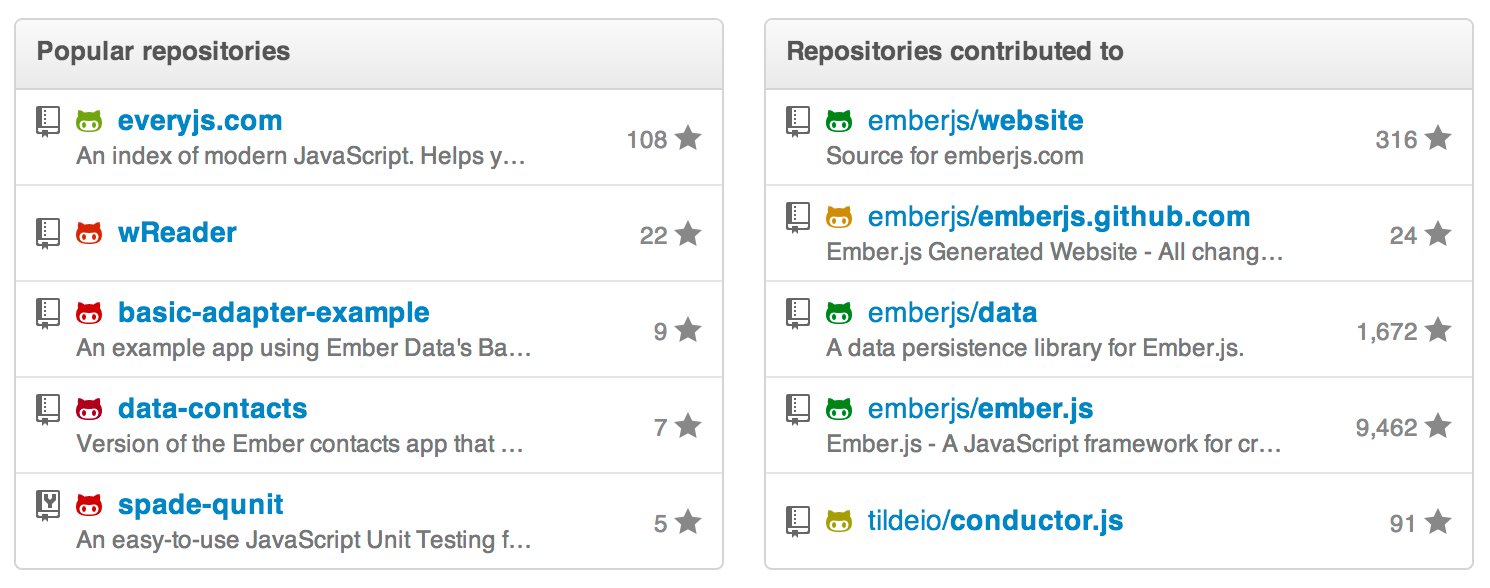Go to tildeio/conductor.js repository
The image size is (1490, 588).
point(995,520)
